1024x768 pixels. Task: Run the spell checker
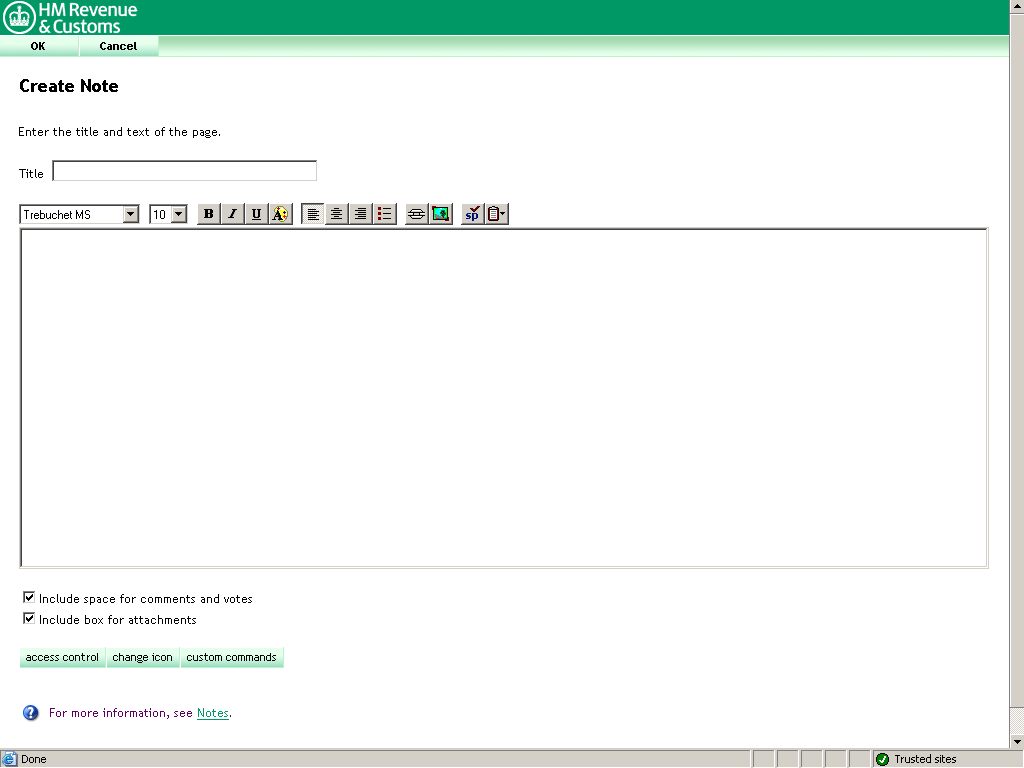click(472, 214)
